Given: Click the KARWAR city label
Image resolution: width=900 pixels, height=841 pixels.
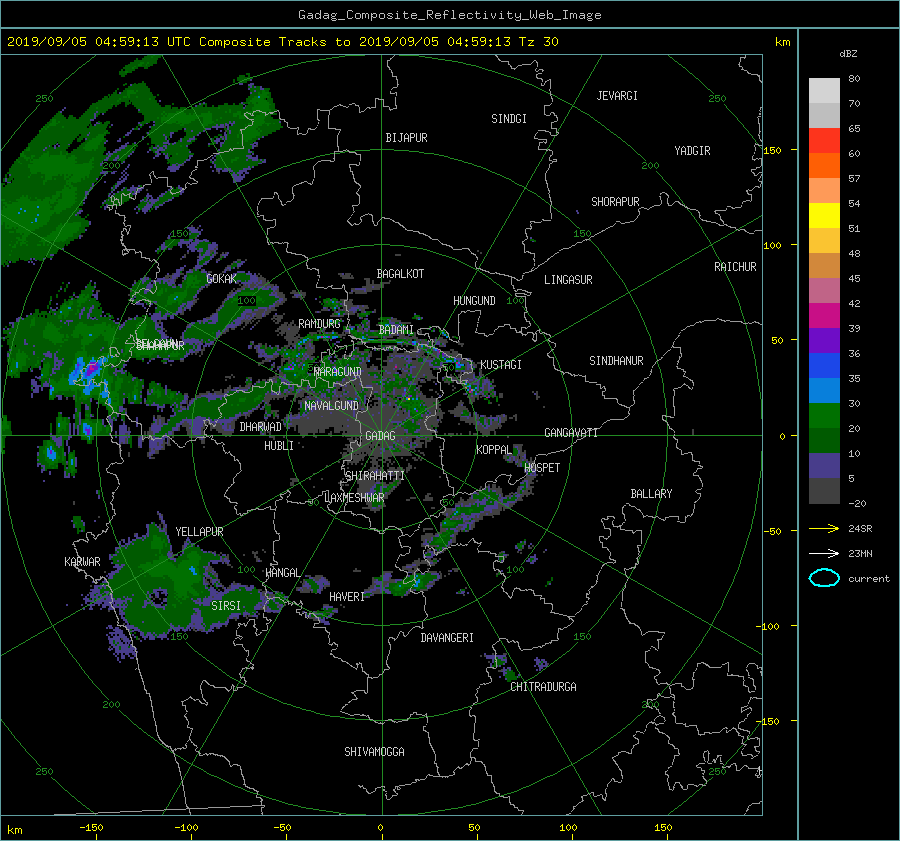Looking at the screenshot, I should pos(83,562).
